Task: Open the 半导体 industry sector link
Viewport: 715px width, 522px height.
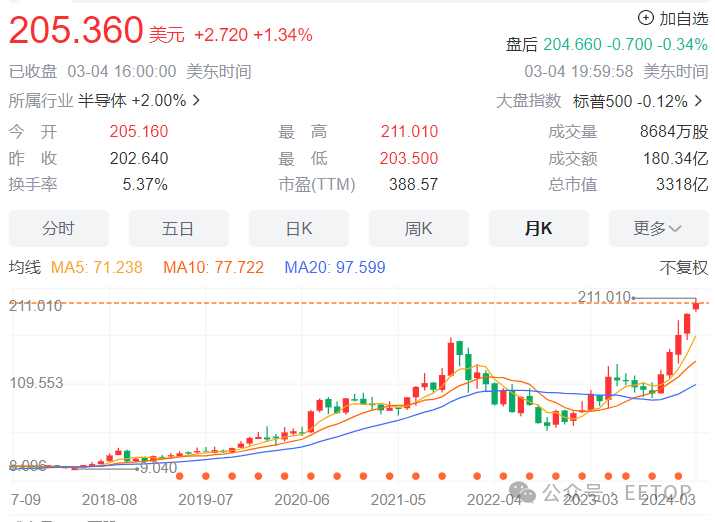Action: pos(104,101)
